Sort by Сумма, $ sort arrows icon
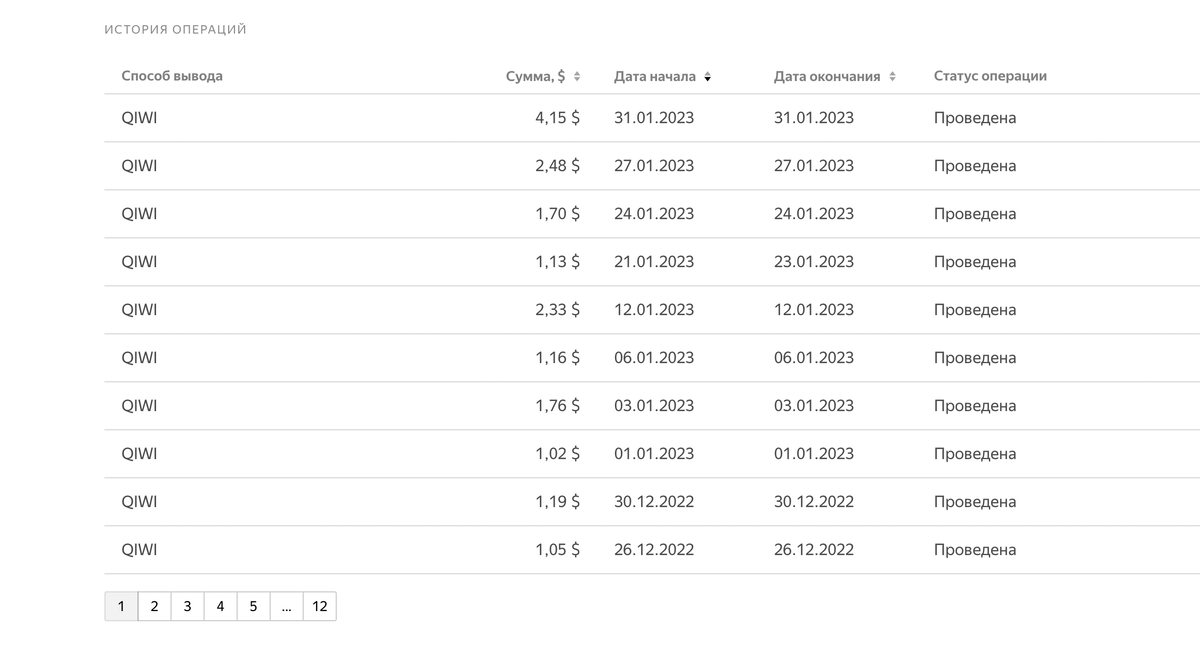Screen dimensions: 1200x658 577,76
